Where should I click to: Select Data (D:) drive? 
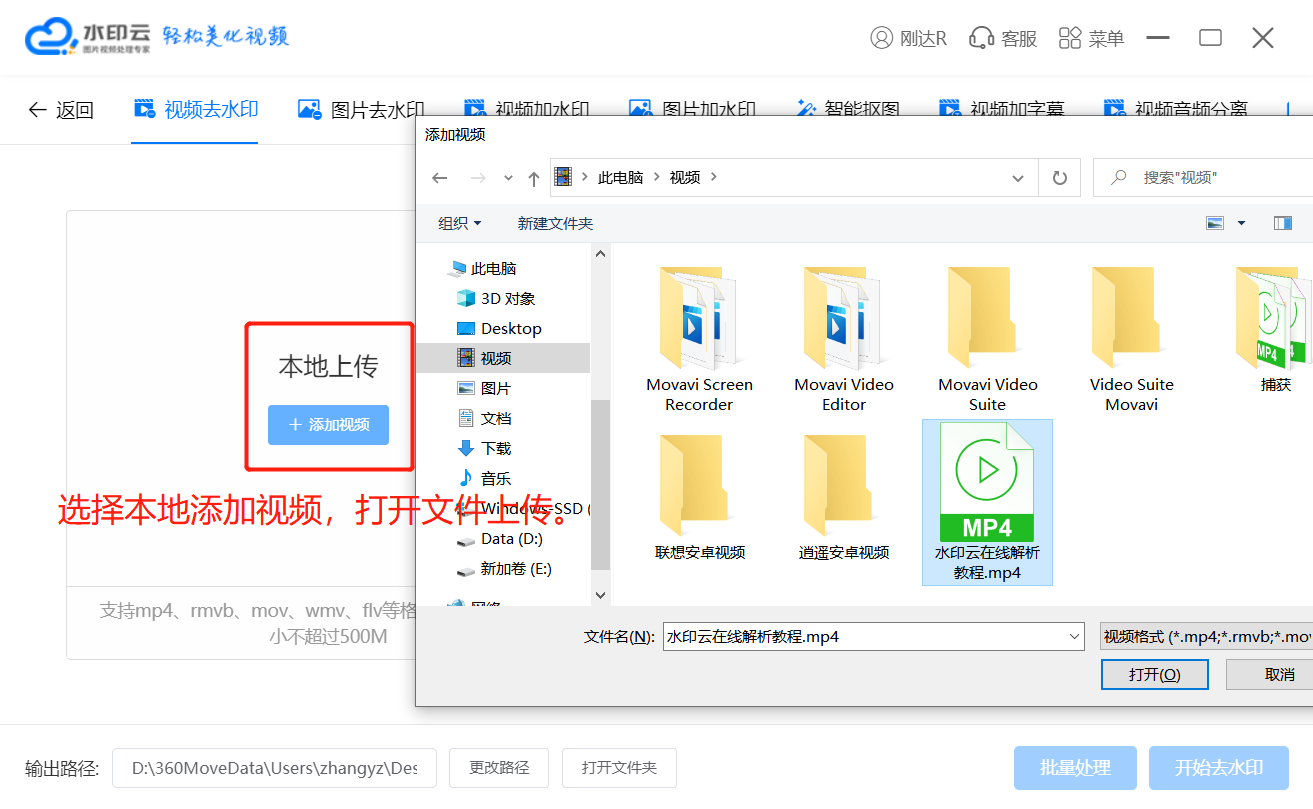pos(511,538)
